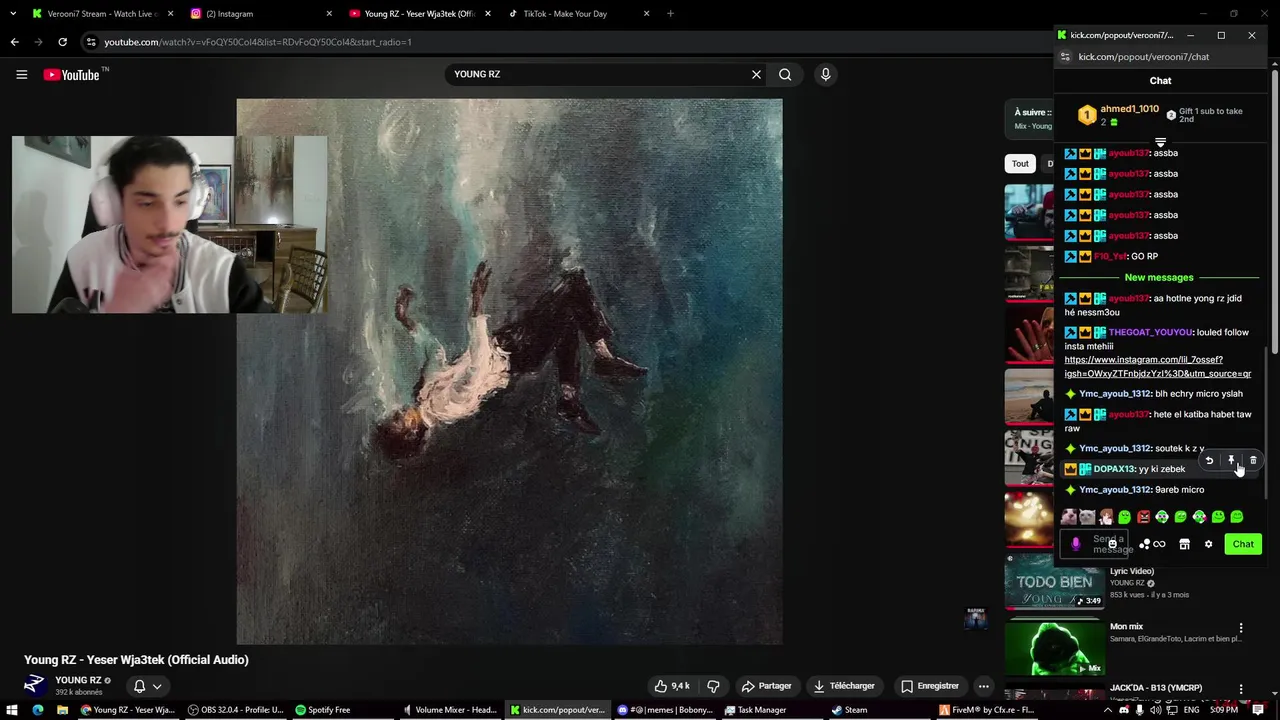Pin DOPAX13's chat message
Screen dimensions: 1280x720
[1231, 460]
